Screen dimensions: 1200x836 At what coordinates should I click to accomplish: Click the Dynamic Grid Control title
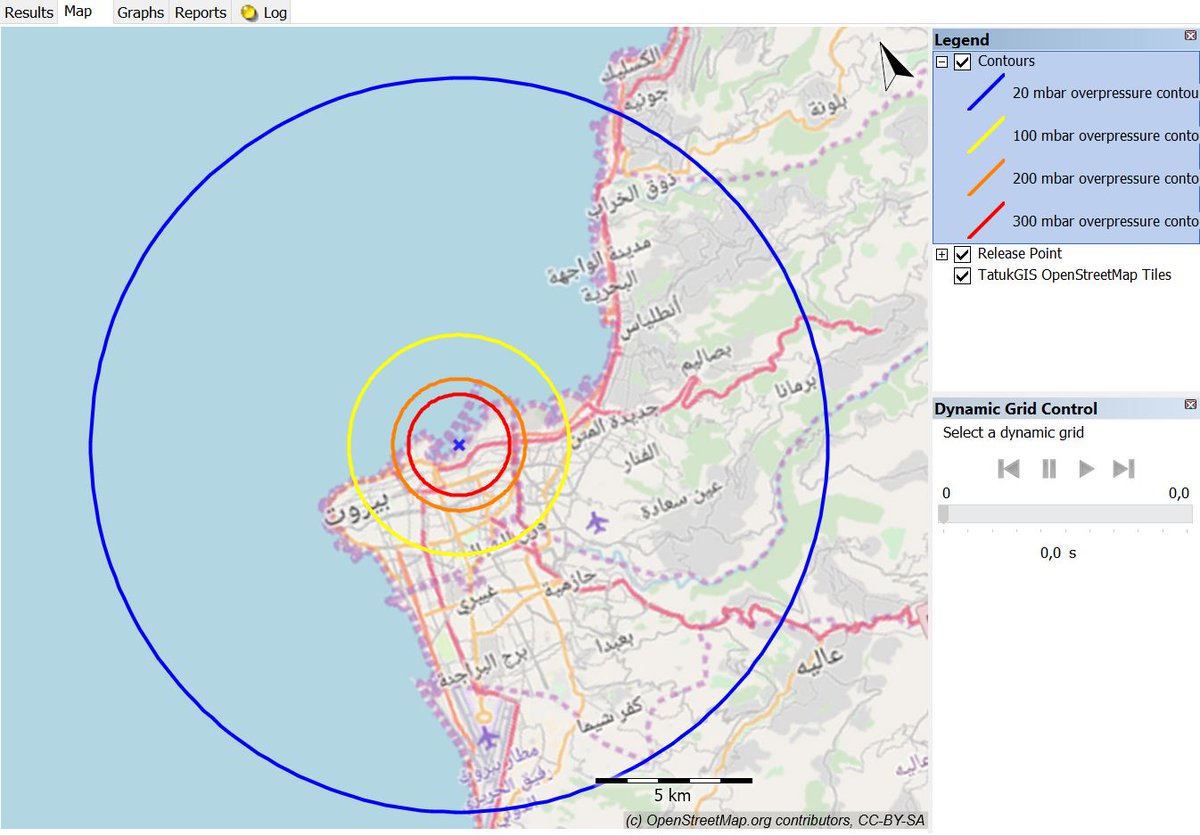pos(1016,408)
